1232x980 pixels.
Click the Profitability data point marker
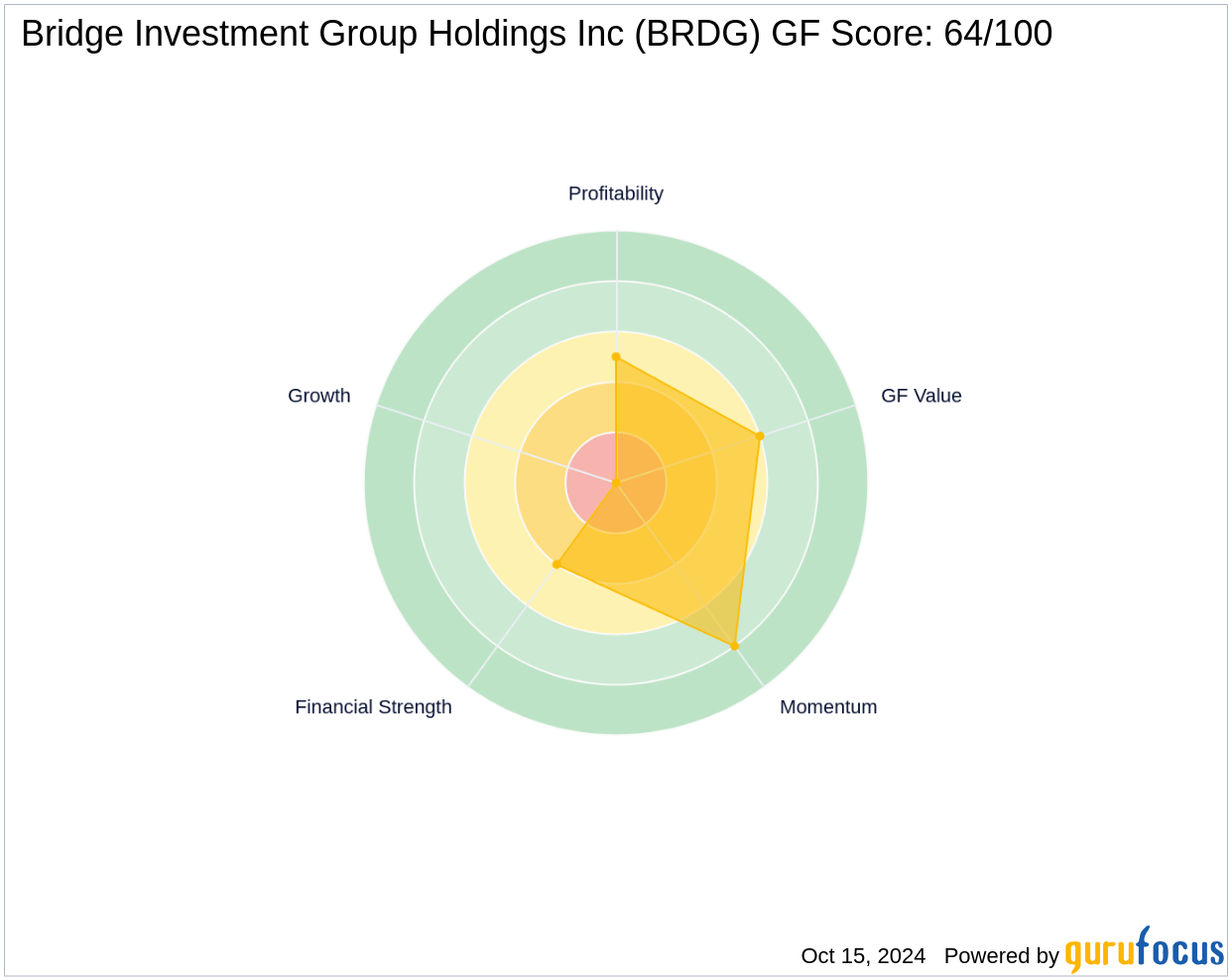pyautogui.click(x=616, y=357)
